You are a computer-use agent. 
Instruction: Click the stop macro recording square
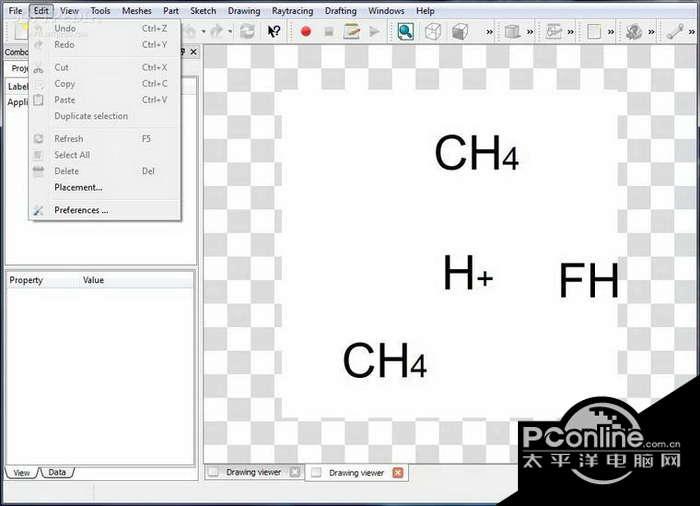coord(329,31)
